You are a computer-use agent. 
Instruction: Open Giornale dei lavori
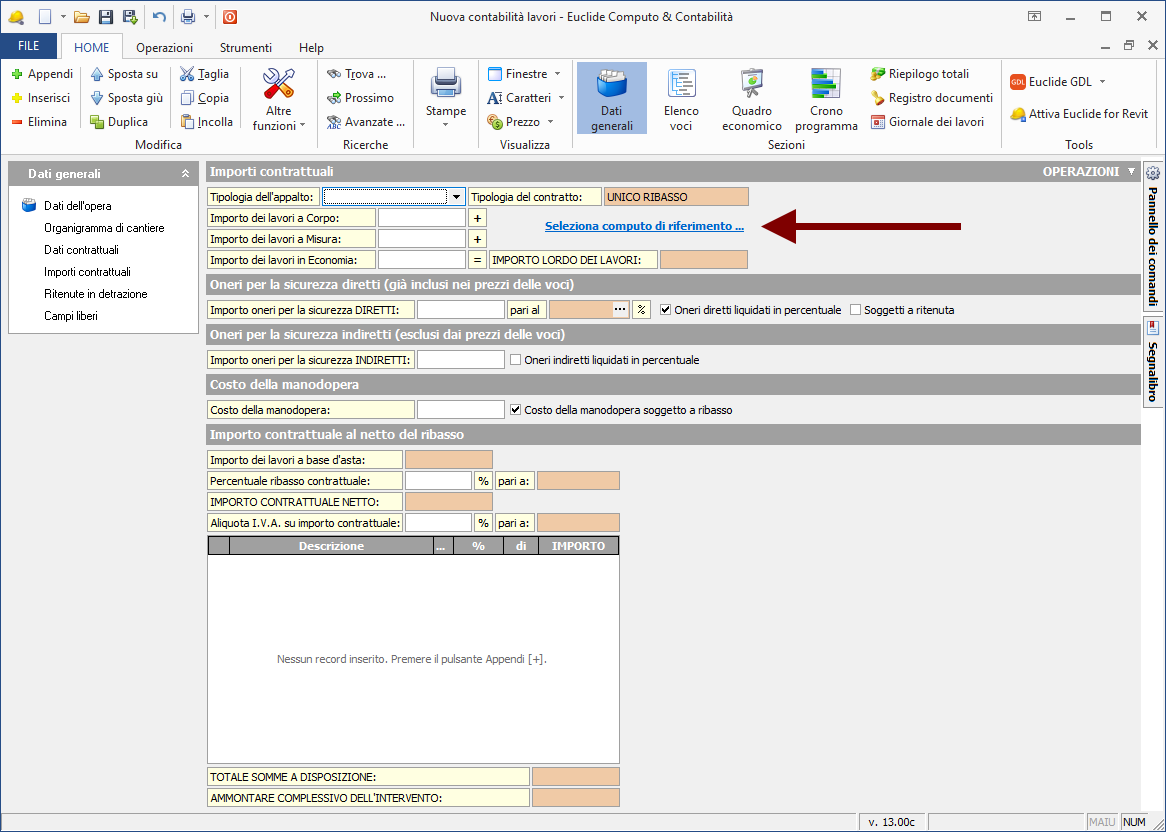(878, 122)
